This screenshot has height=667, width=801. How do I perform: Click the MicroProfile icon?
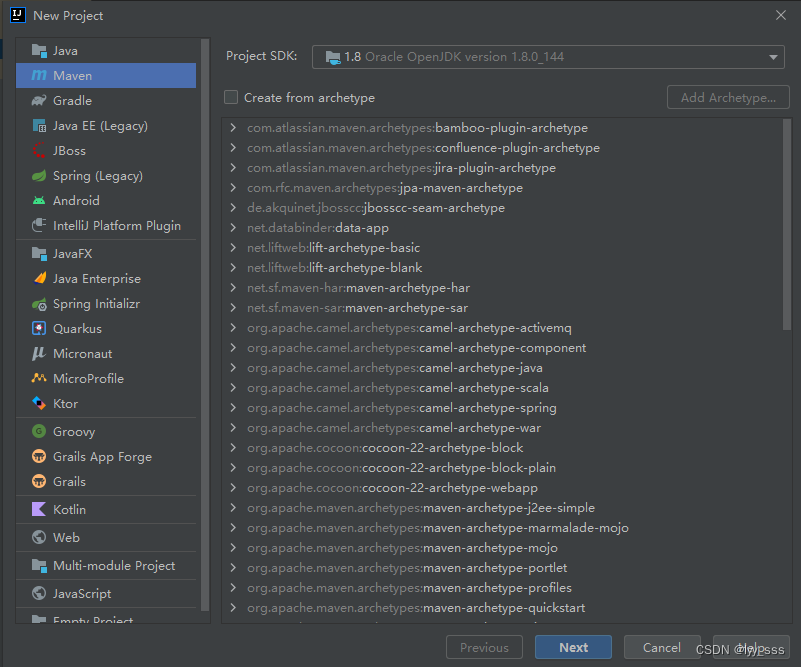coord(39,378)
